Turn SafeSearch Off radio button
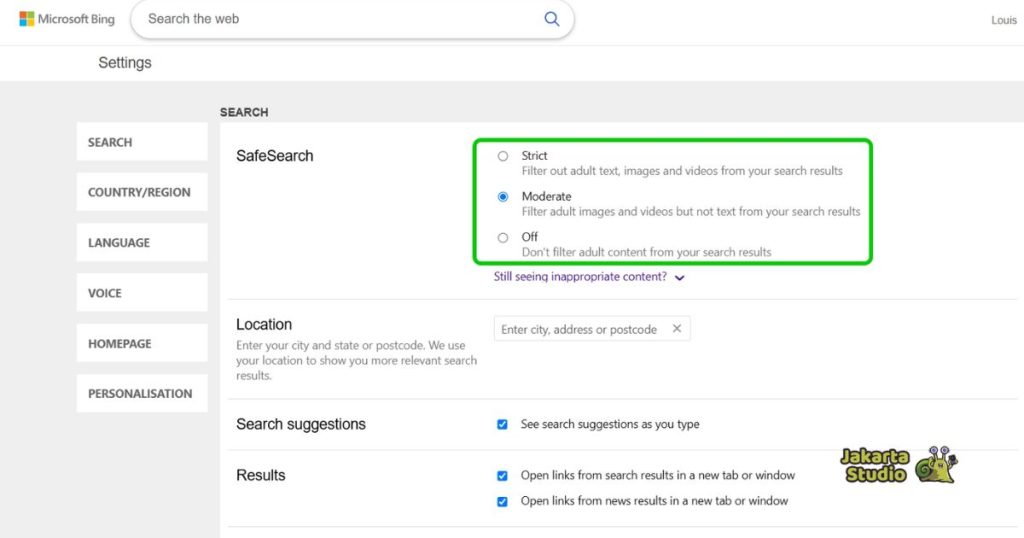Image resolution: width=1024 pixels, height=538 pixels. (x=503, y=237)
